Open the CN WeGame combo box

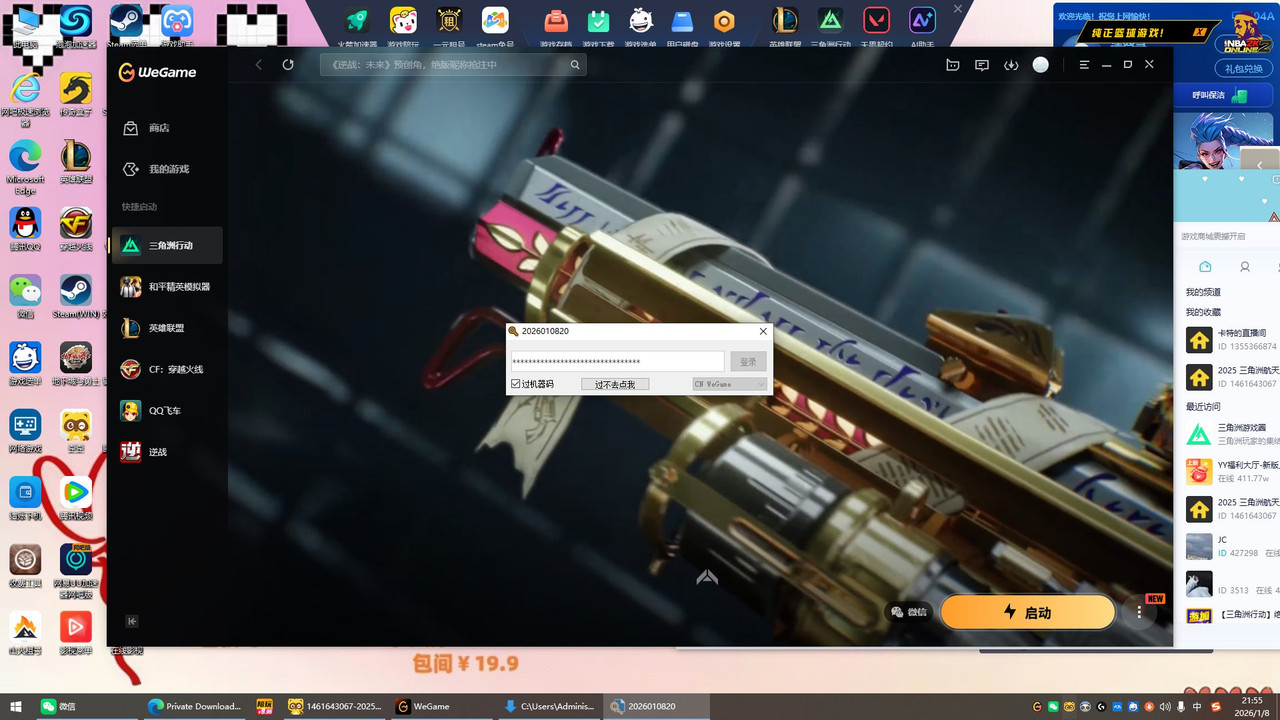click(730, 384)
